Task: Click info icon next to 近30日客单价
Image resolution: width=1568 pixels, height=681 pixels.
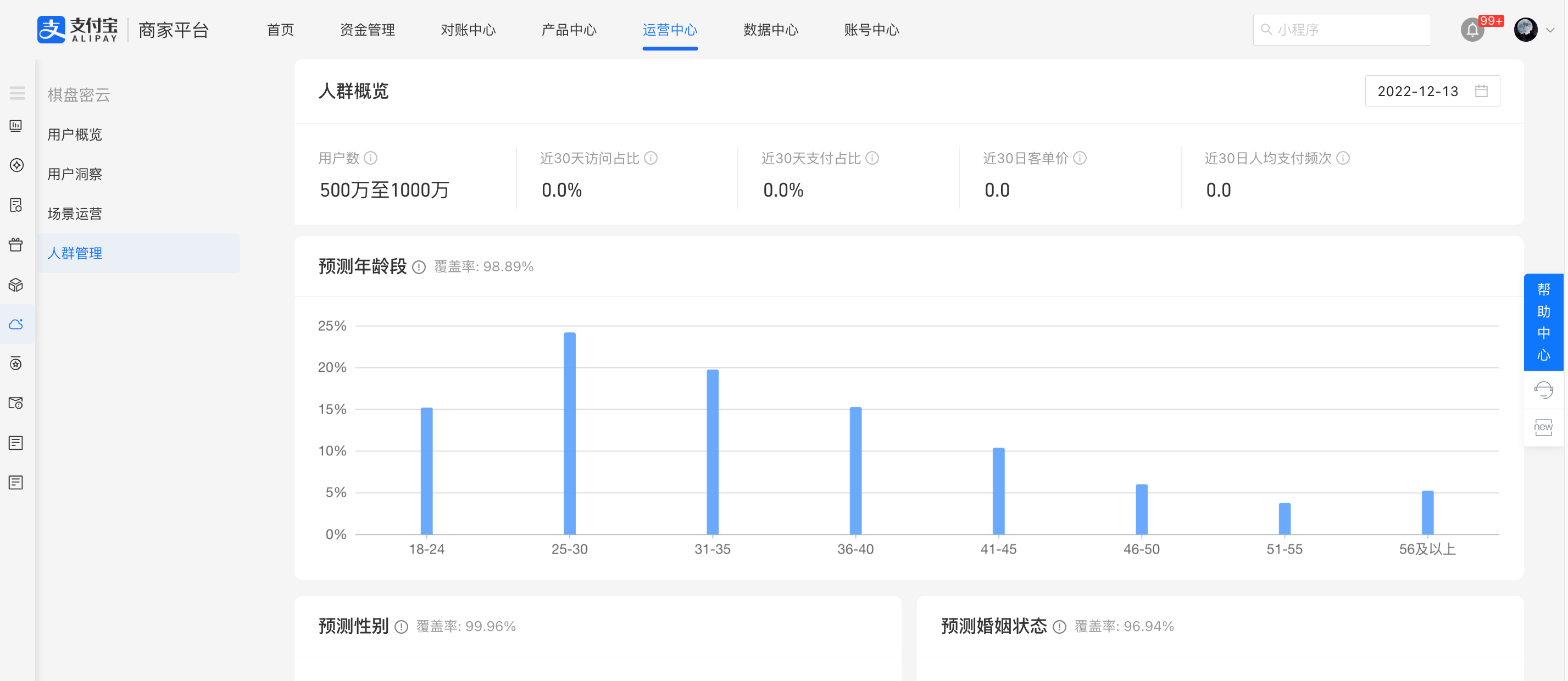Action: click(1080, 158)
